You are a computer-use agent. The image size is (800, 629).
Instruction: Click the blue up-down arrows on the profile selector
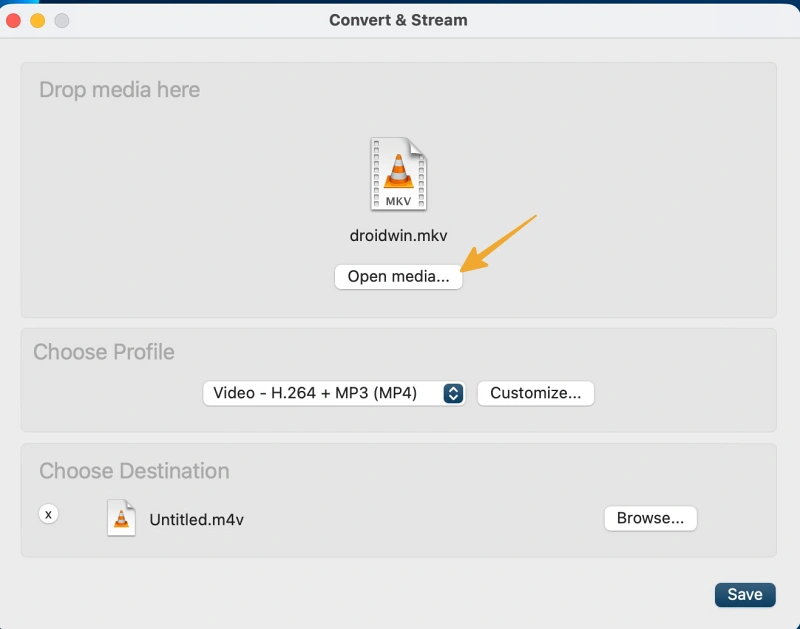[453, 393]
